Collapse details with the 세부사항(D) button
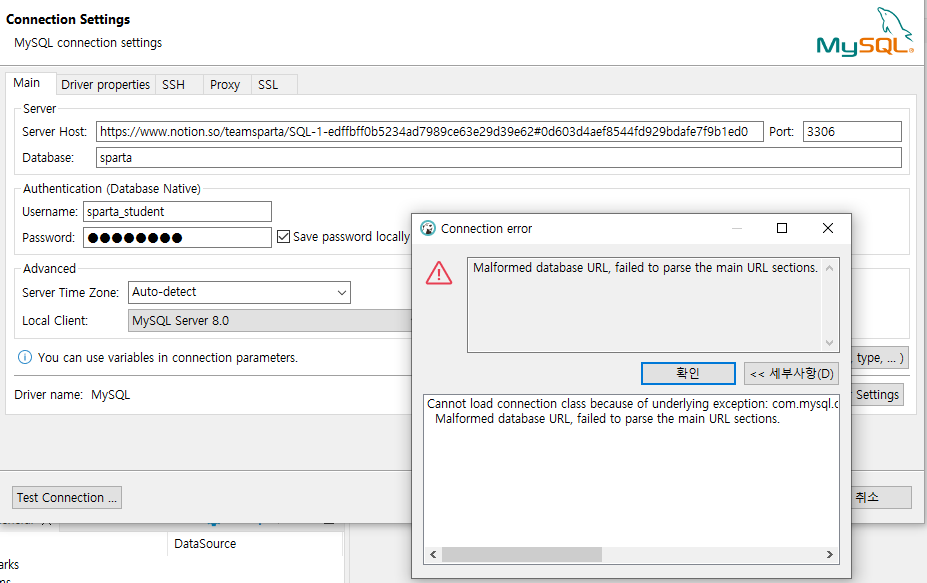 coord(791,373)
